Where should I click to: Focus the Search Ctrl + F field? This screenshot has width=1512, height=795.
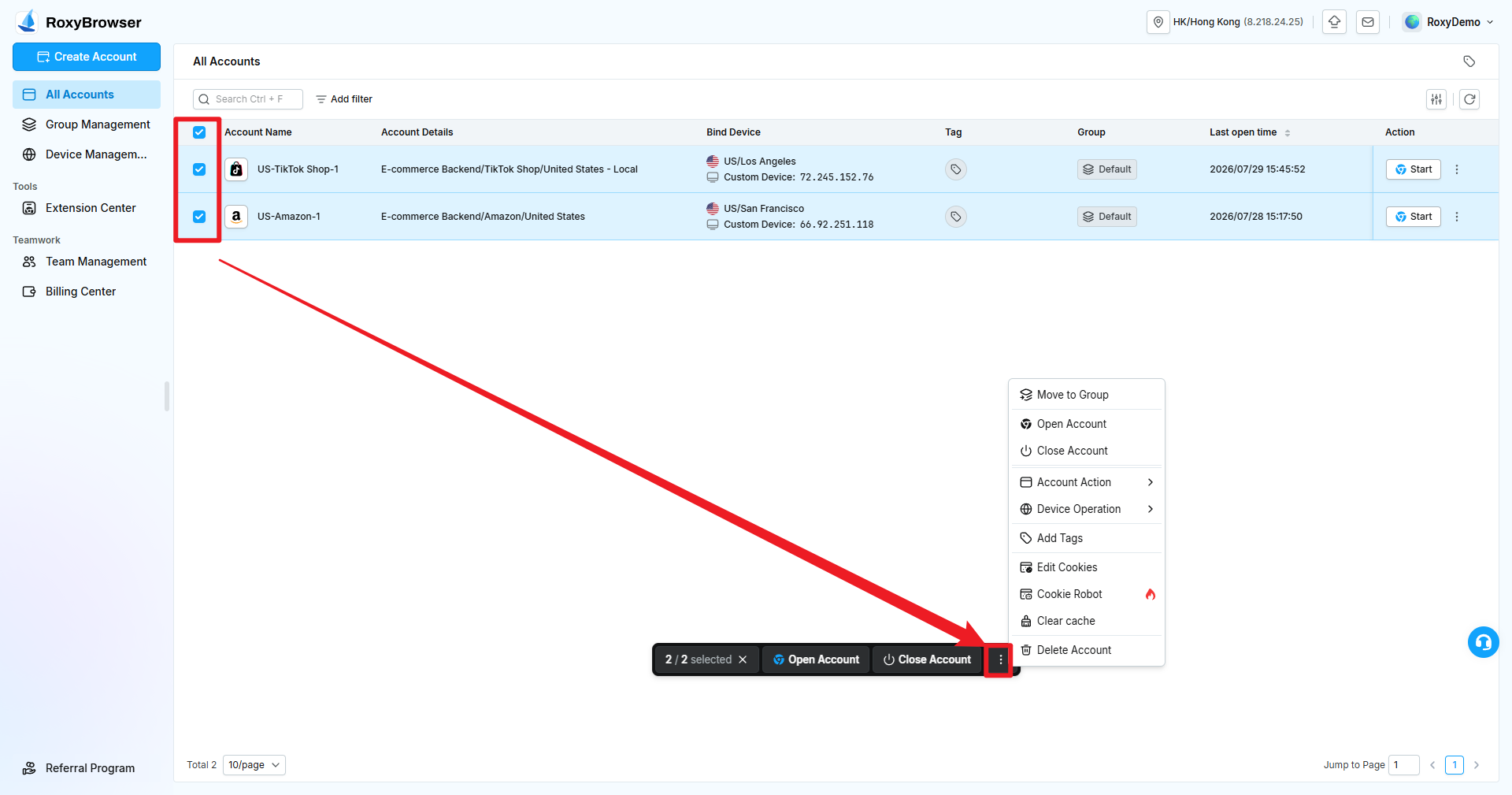point(248,99)
